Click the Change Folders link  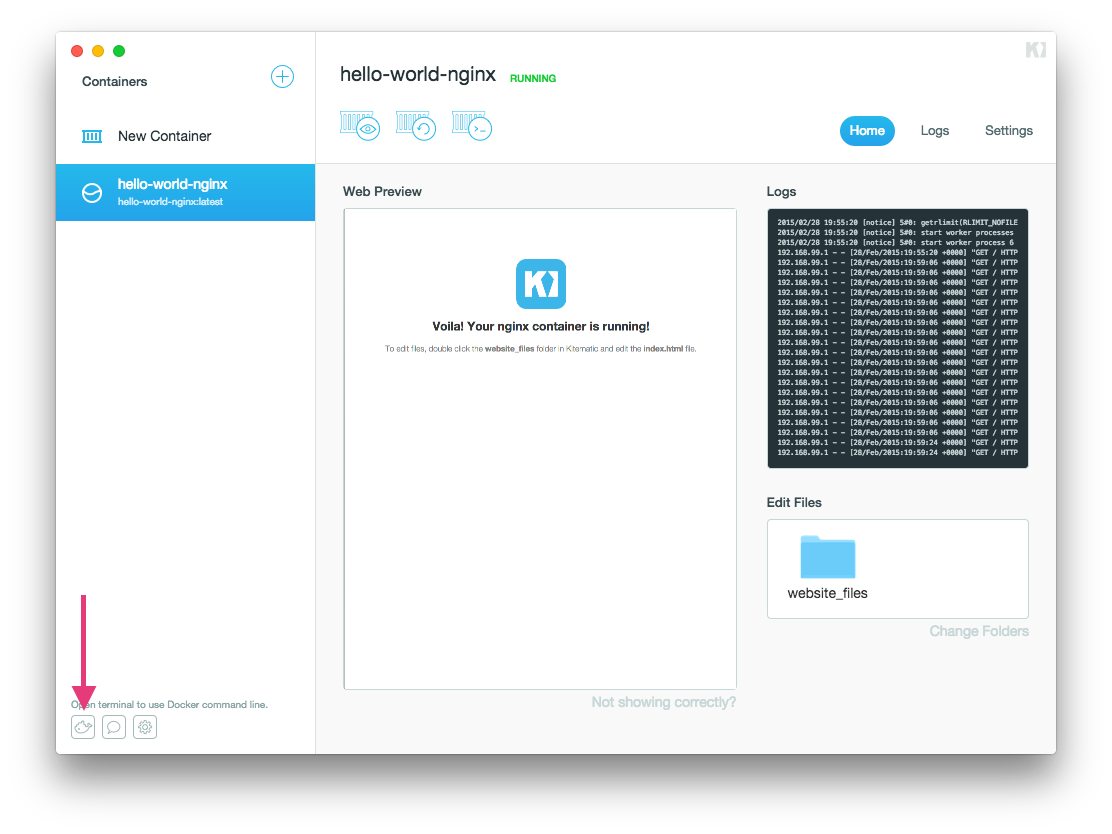[x=979, y=631]
